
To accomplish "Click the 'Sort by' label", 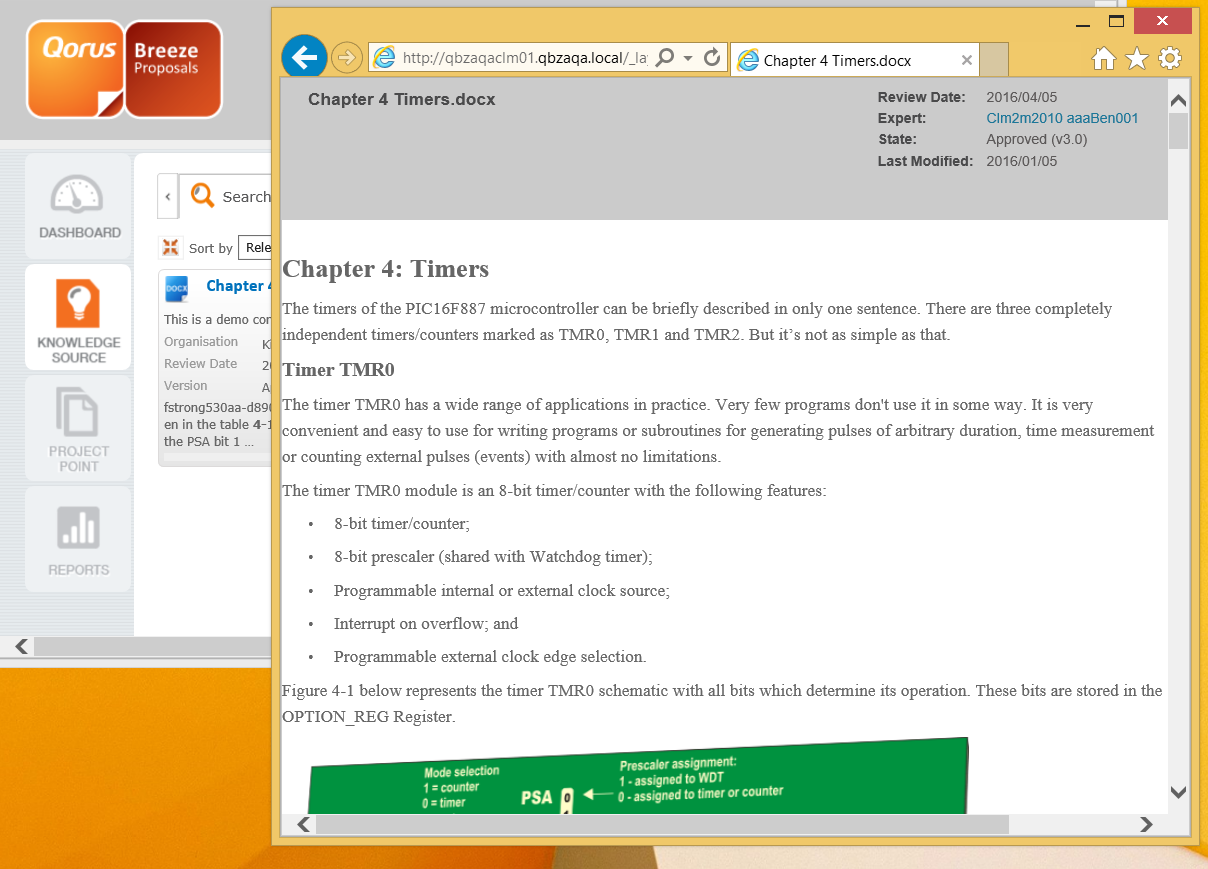I will click(x=211, y=248).
